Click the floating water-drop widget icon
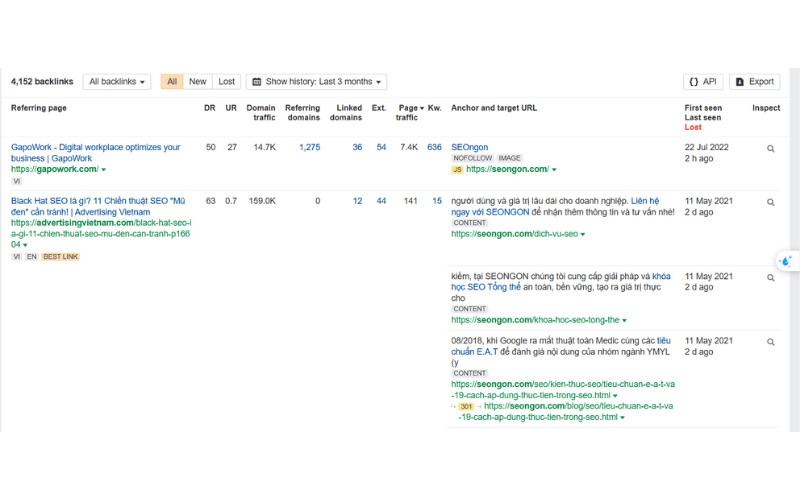This screenshot has width=800, height=500. (786, 261)
